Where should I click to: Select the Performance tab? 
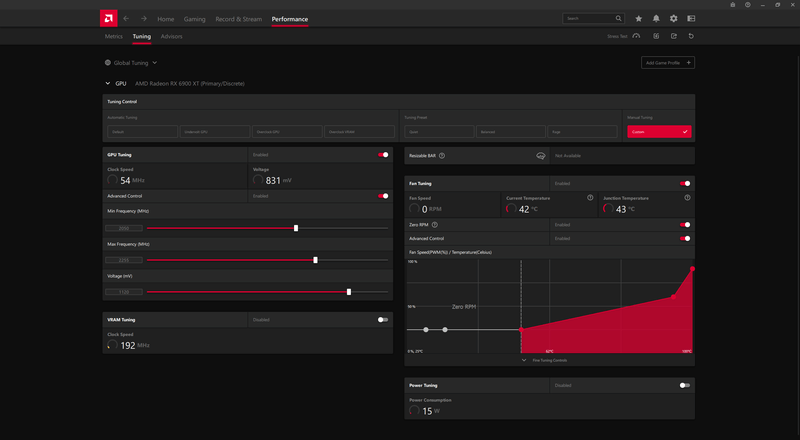point(289,19)
